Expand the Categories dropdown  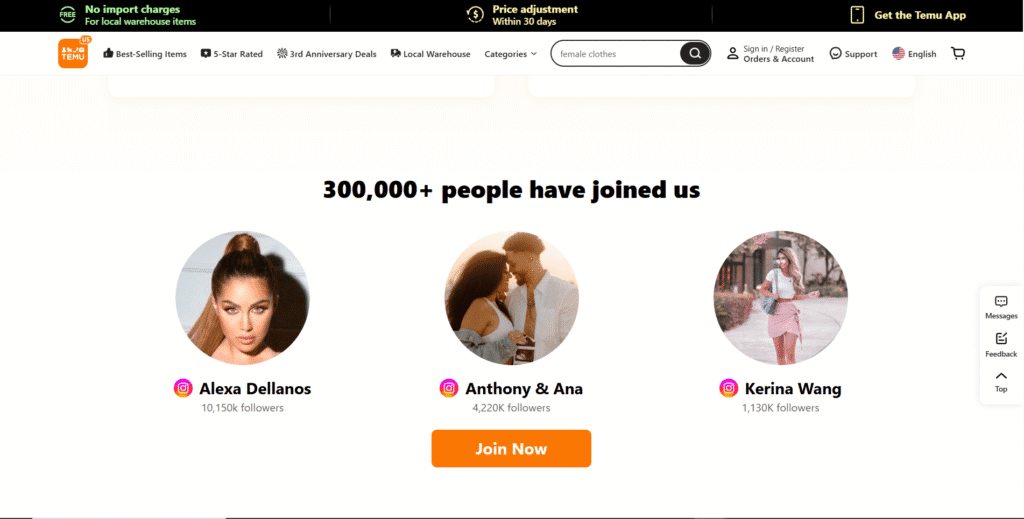coord(510,54)
